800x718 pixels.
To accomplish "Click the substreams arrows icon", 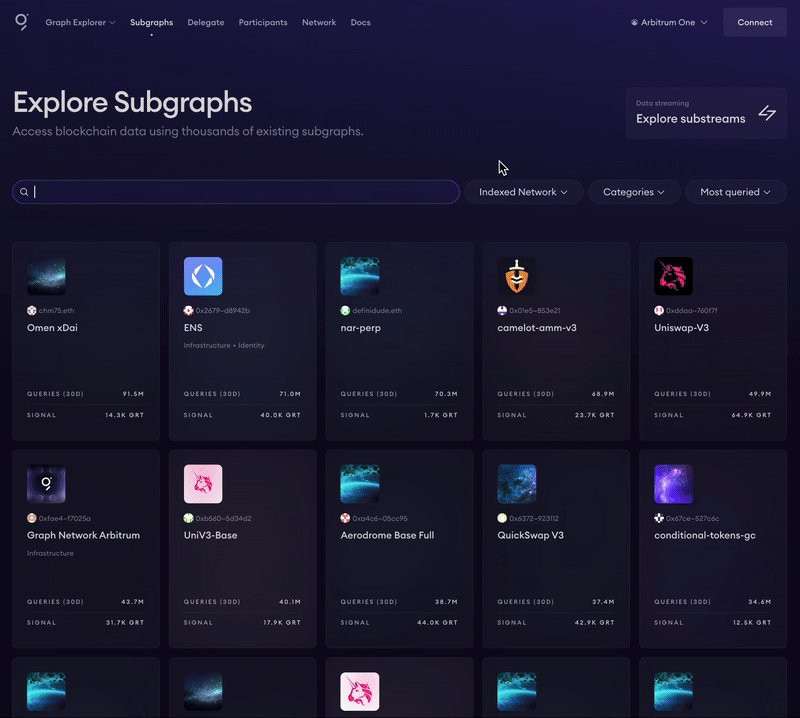I will tap(767, 113).
